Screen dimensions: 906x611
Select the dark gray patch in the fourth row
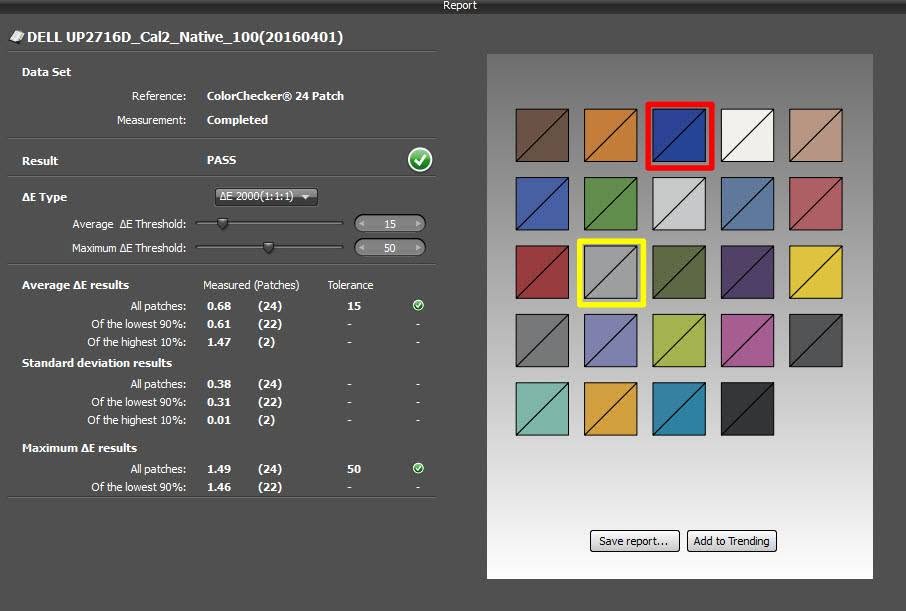(816, 340)
